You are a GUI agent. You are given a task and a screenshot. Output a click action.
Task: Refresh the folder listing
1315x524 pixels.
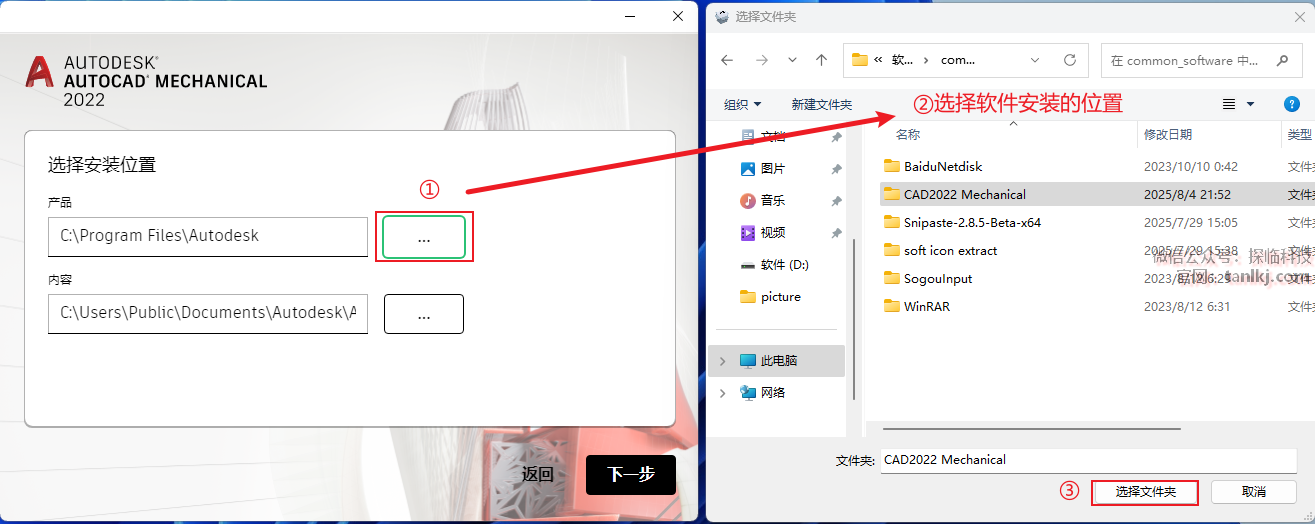click(x=1070, y=60)
